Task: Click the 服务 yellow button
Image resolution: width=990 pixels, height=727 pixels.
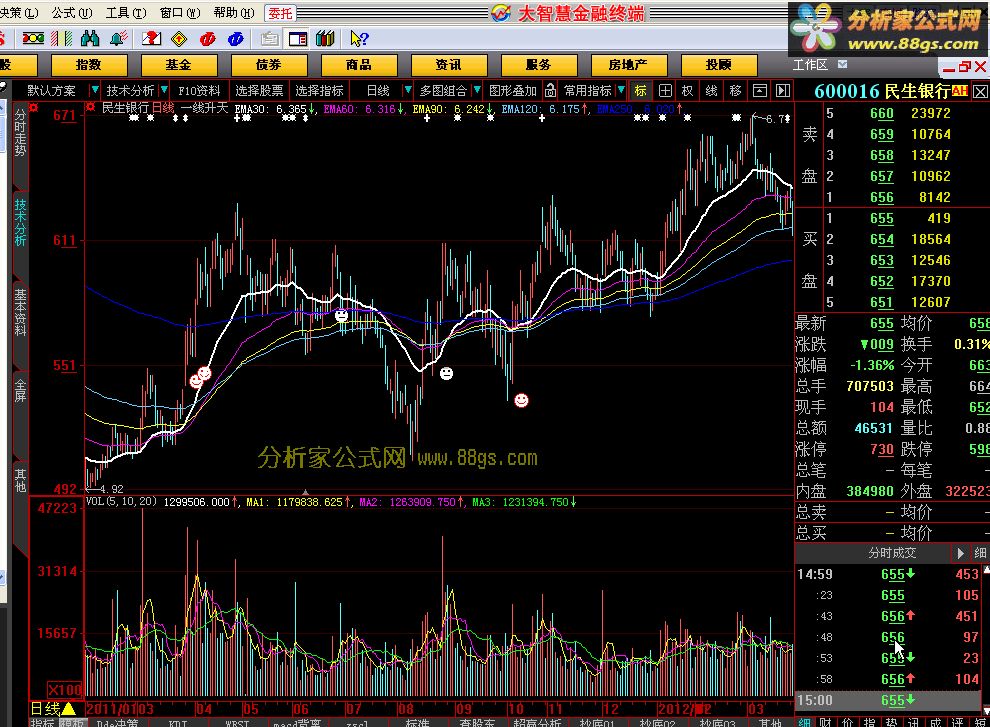Action: coord(539,65)
